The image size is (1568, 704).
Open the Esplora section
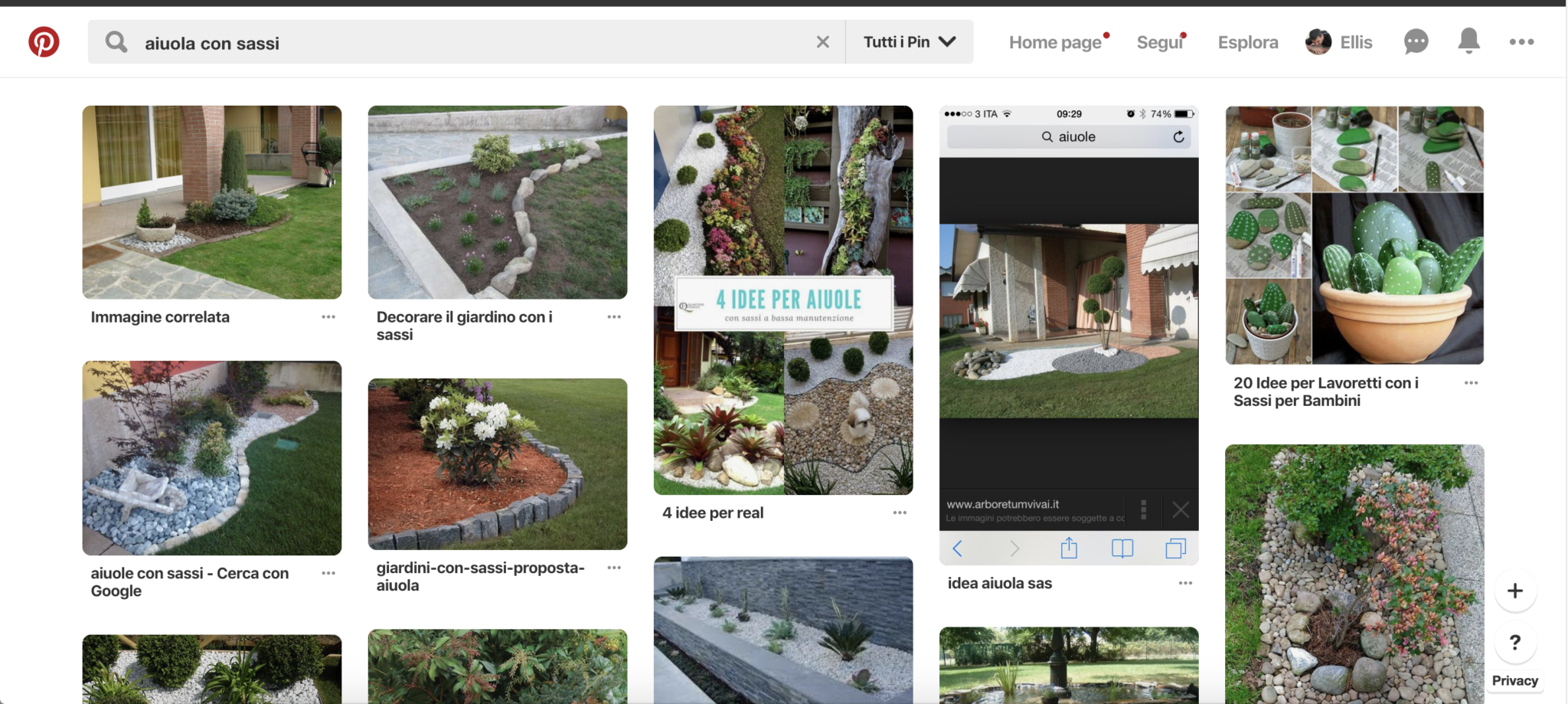(x=1247, y=43)
